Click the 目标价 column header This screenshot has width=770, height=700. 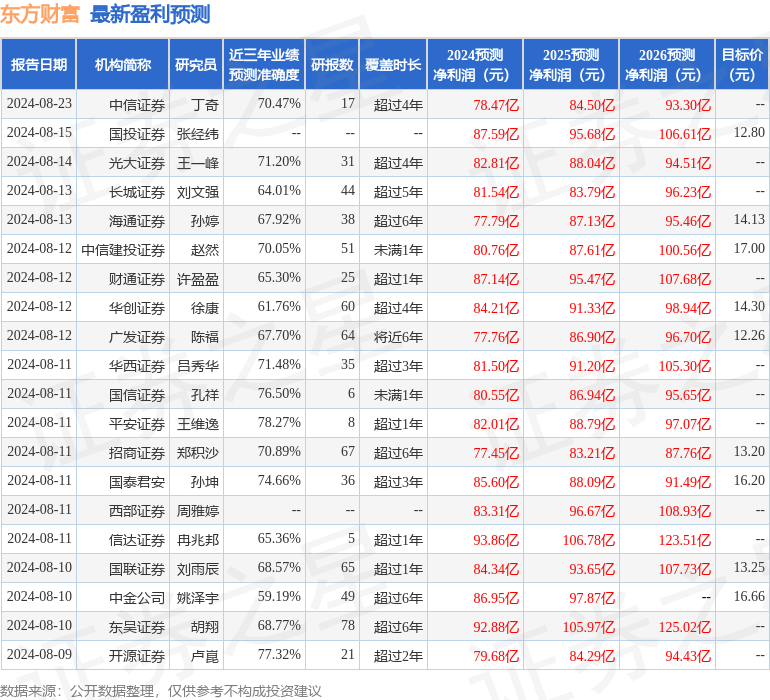click(x=742, y=64)
